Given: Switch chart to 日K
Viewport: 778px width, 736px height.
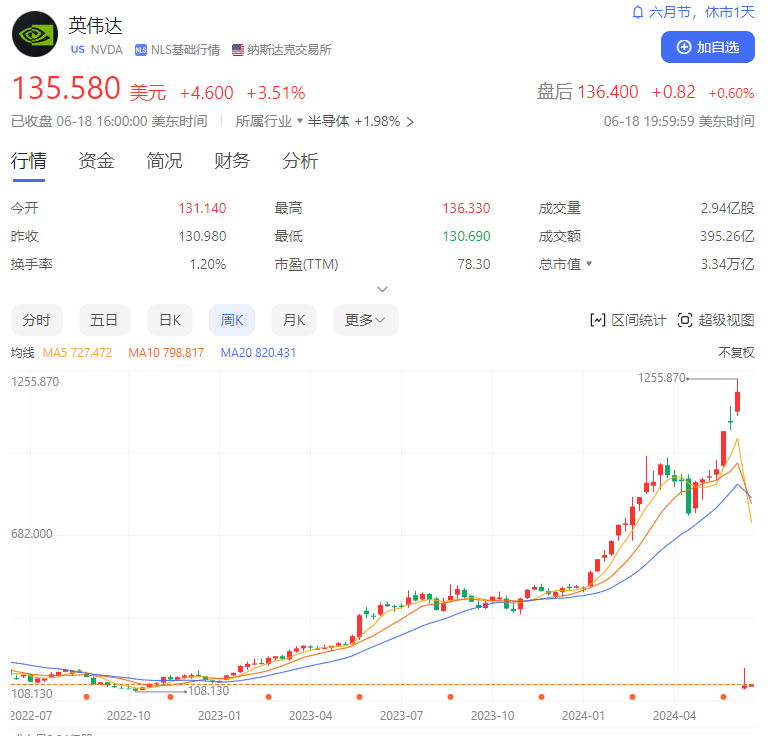Looking at the screenshot, I should (x=170, y=320).
